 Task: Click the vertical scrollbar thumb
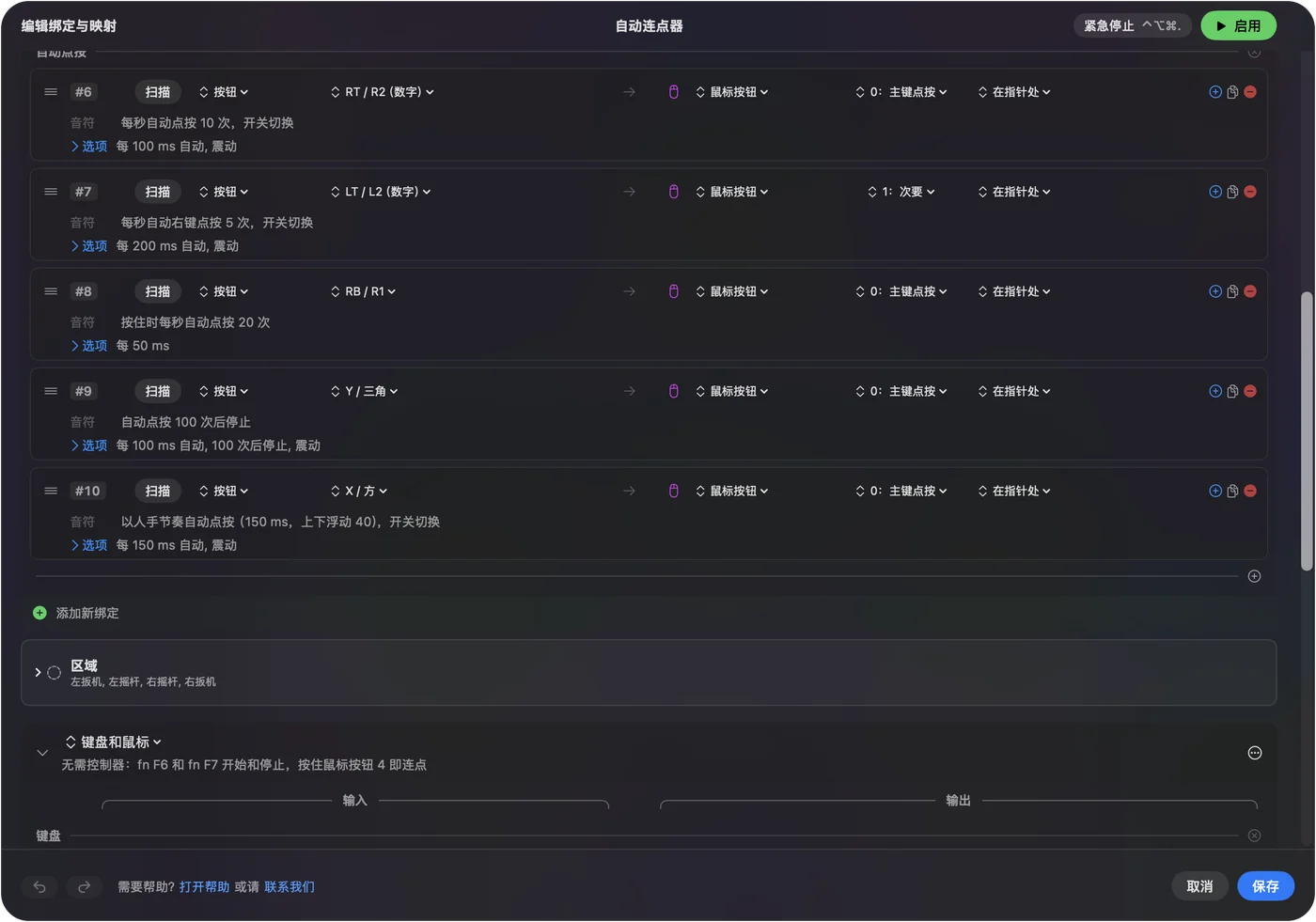[1307, 430]
